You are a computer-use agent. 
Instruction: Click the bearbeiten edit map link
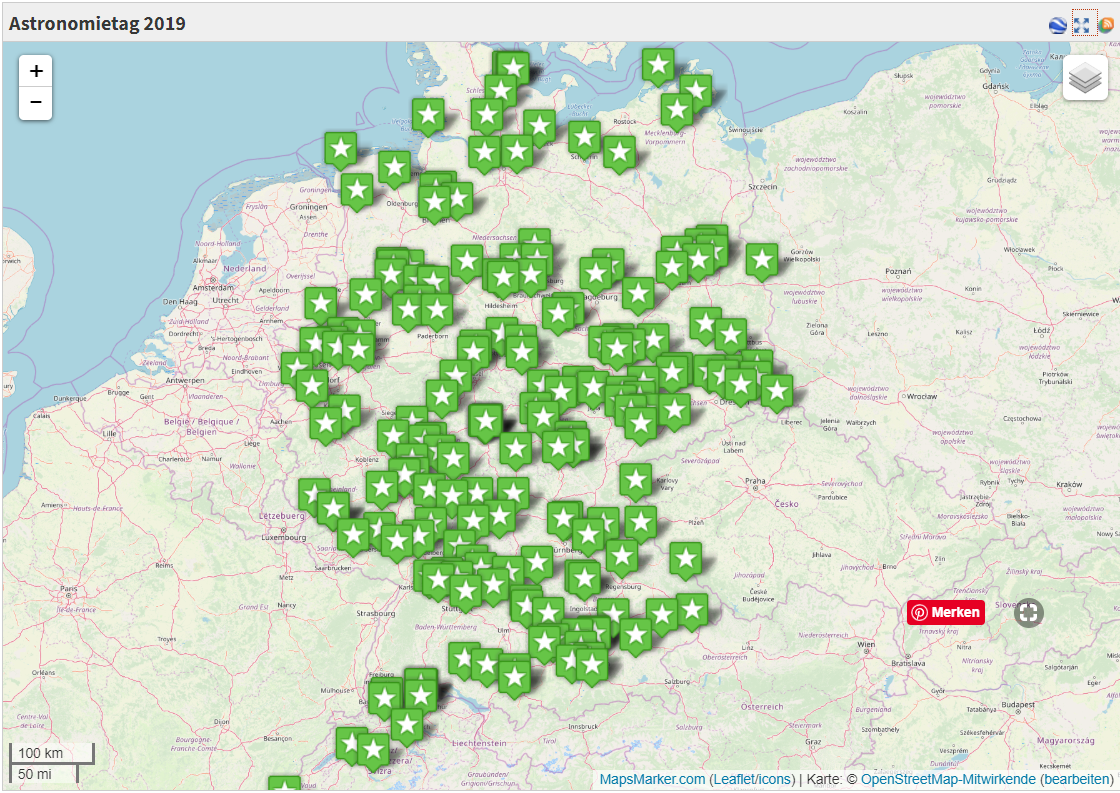[1077, 779]
